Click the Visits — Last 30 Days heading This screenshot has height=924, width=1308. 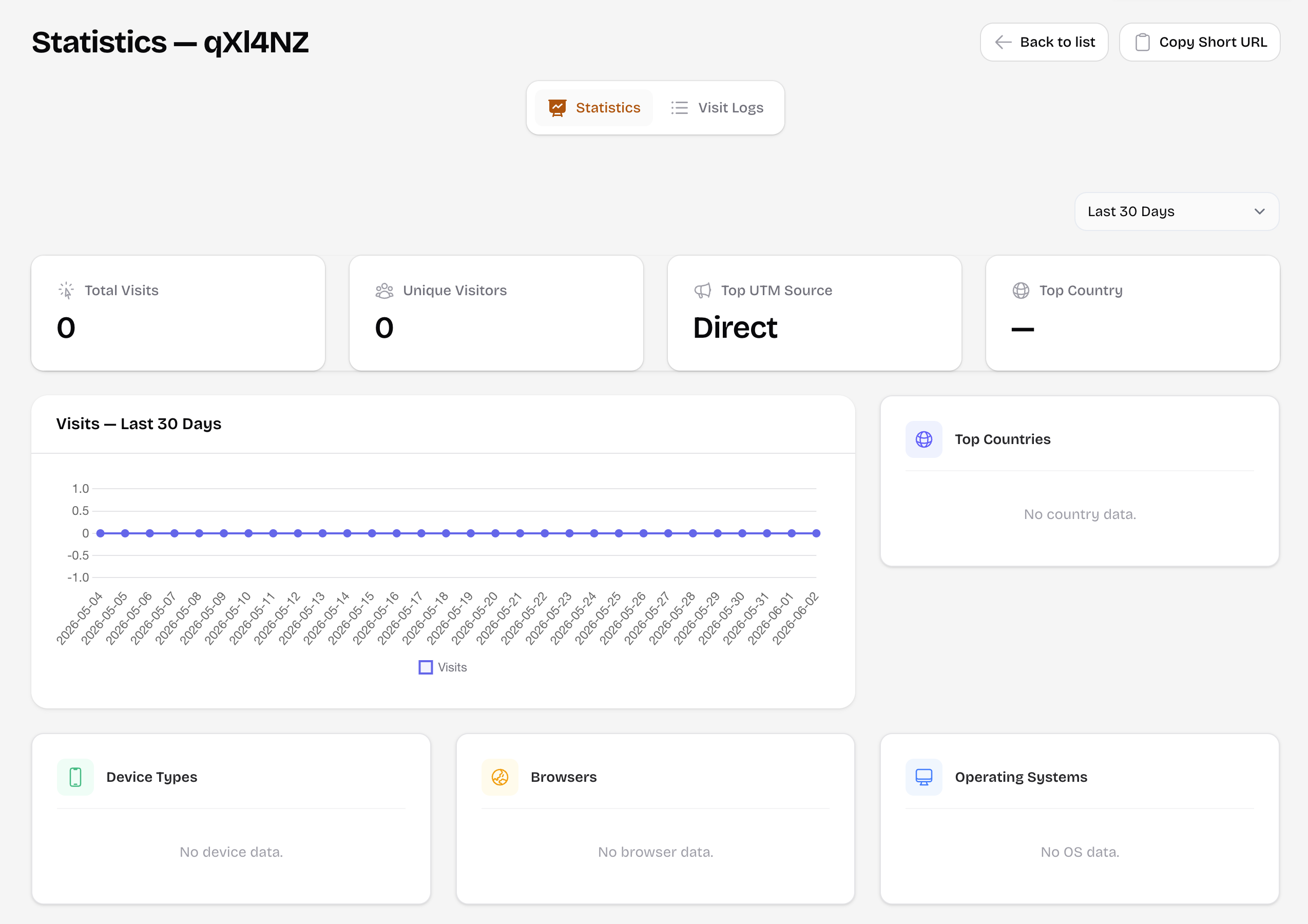click(139, 424)
